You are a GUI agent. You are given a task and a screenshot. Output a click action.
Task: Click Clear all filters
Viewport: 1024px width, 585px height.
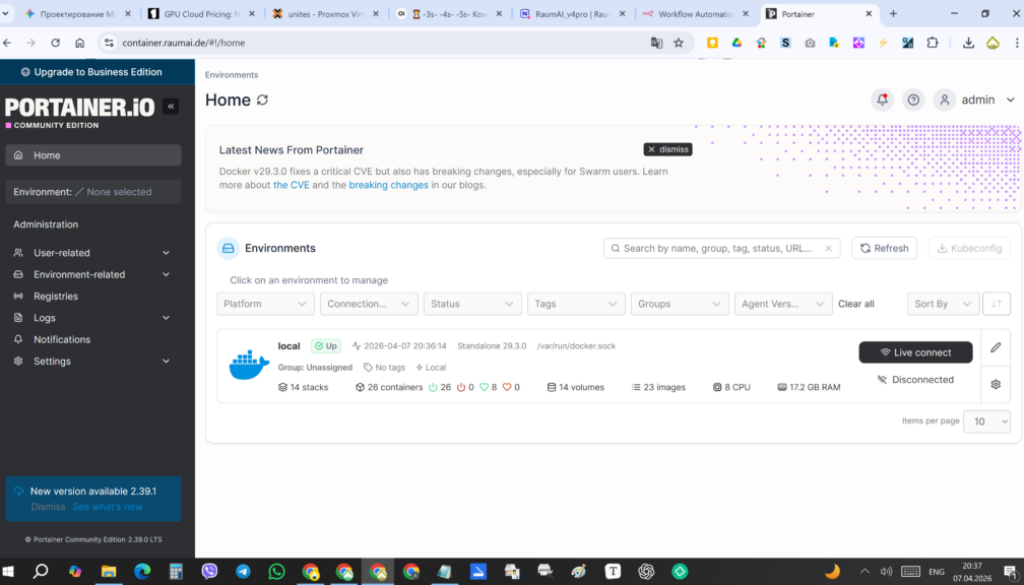tap(856, 304)
